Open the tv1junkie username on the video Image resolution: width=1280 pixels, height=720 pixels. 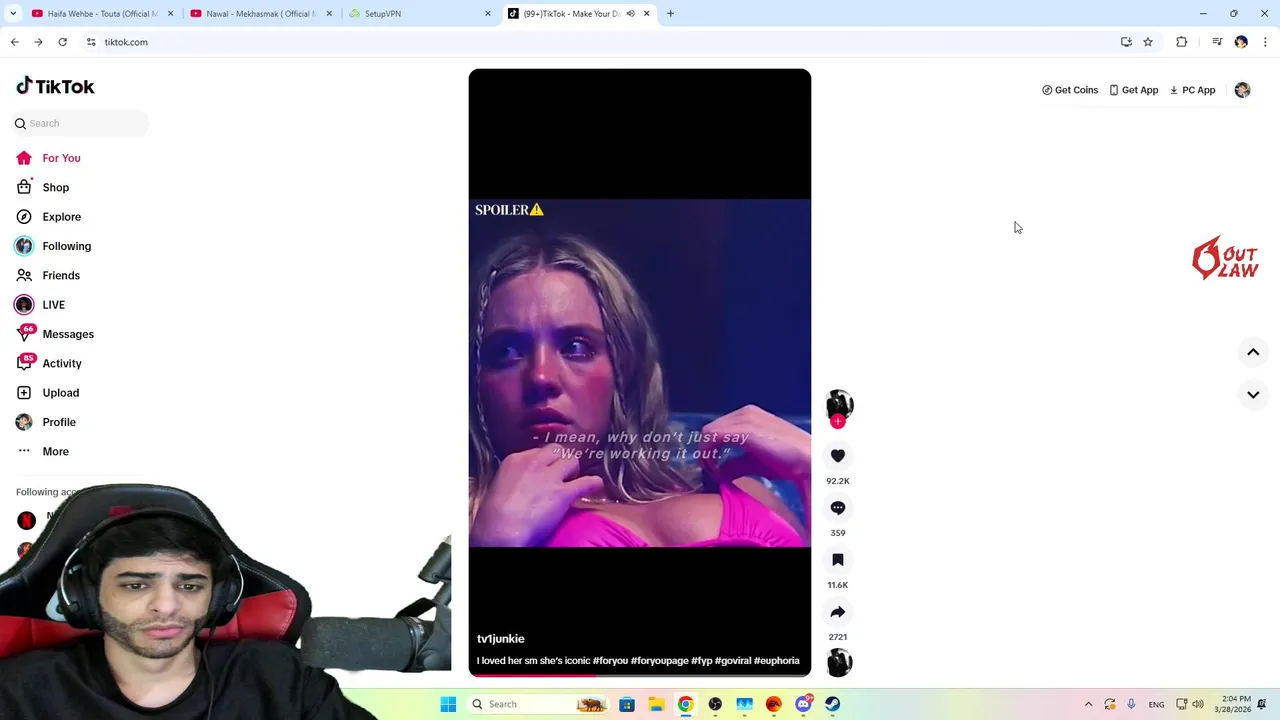click(x=500, y=639)
